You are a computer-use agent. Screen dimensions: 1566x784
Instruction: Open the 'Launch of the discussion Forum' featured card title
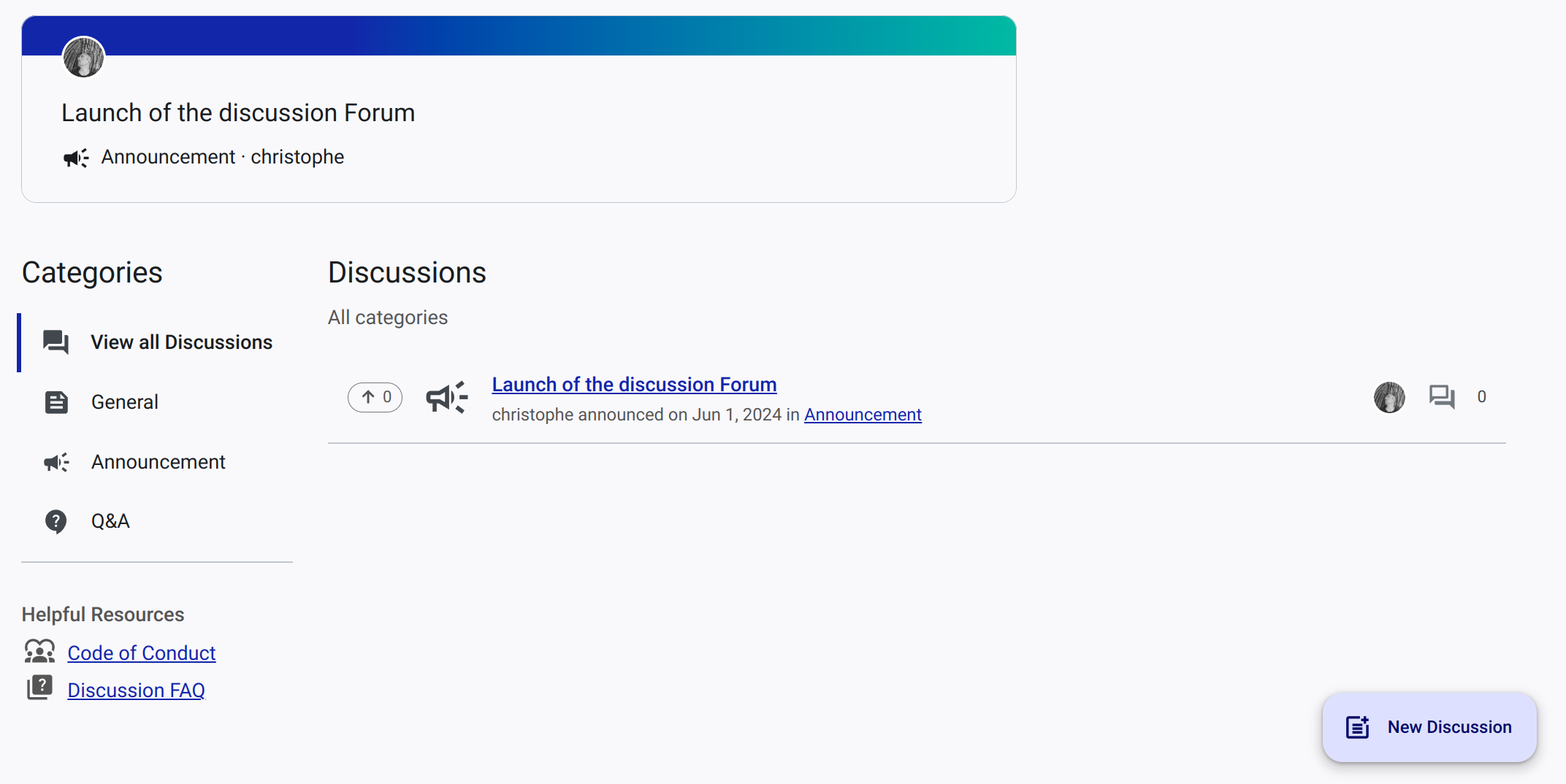(x=238, y=112)
